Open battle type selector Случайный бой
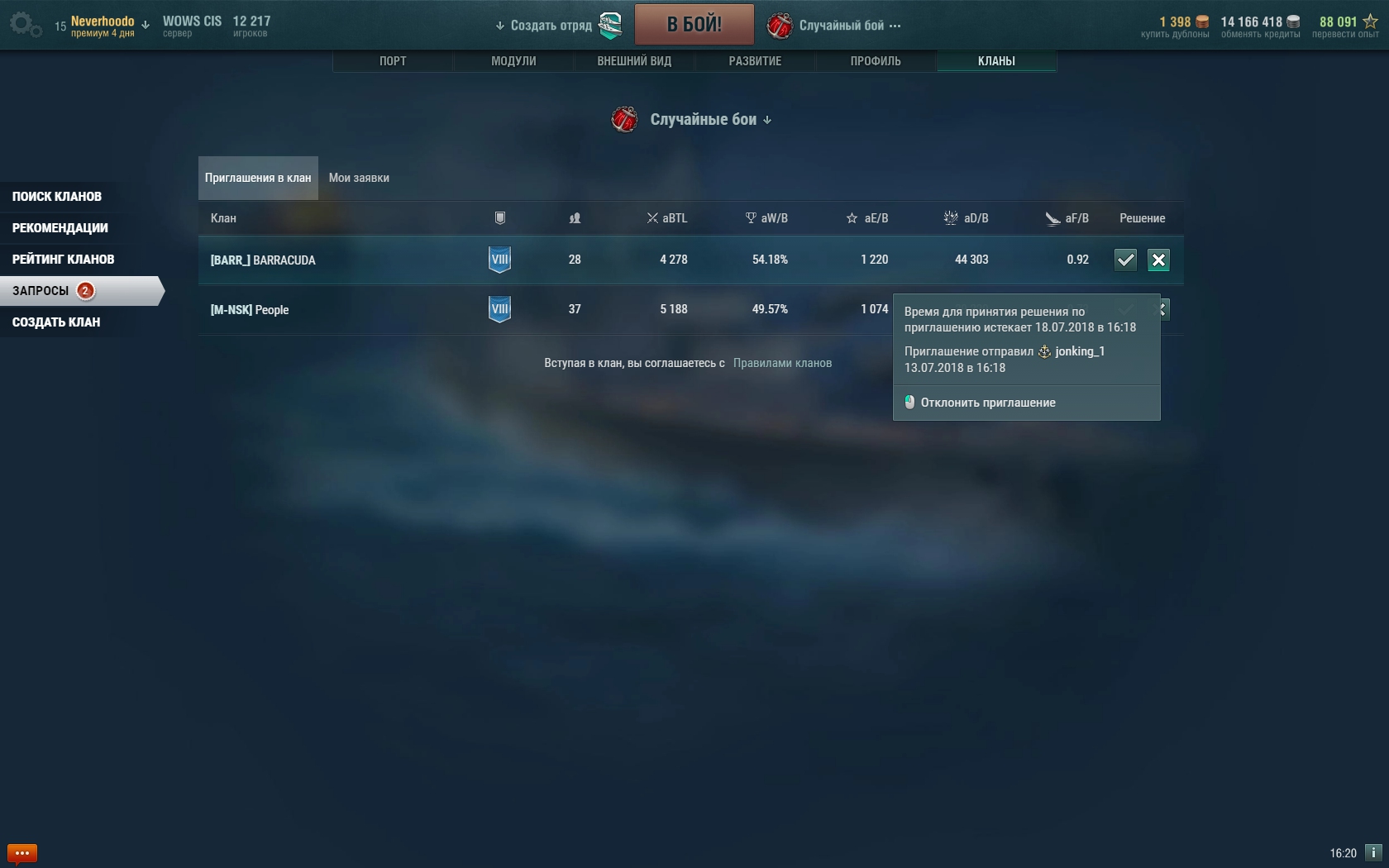 pyautogui.click(x=833, y=26)
